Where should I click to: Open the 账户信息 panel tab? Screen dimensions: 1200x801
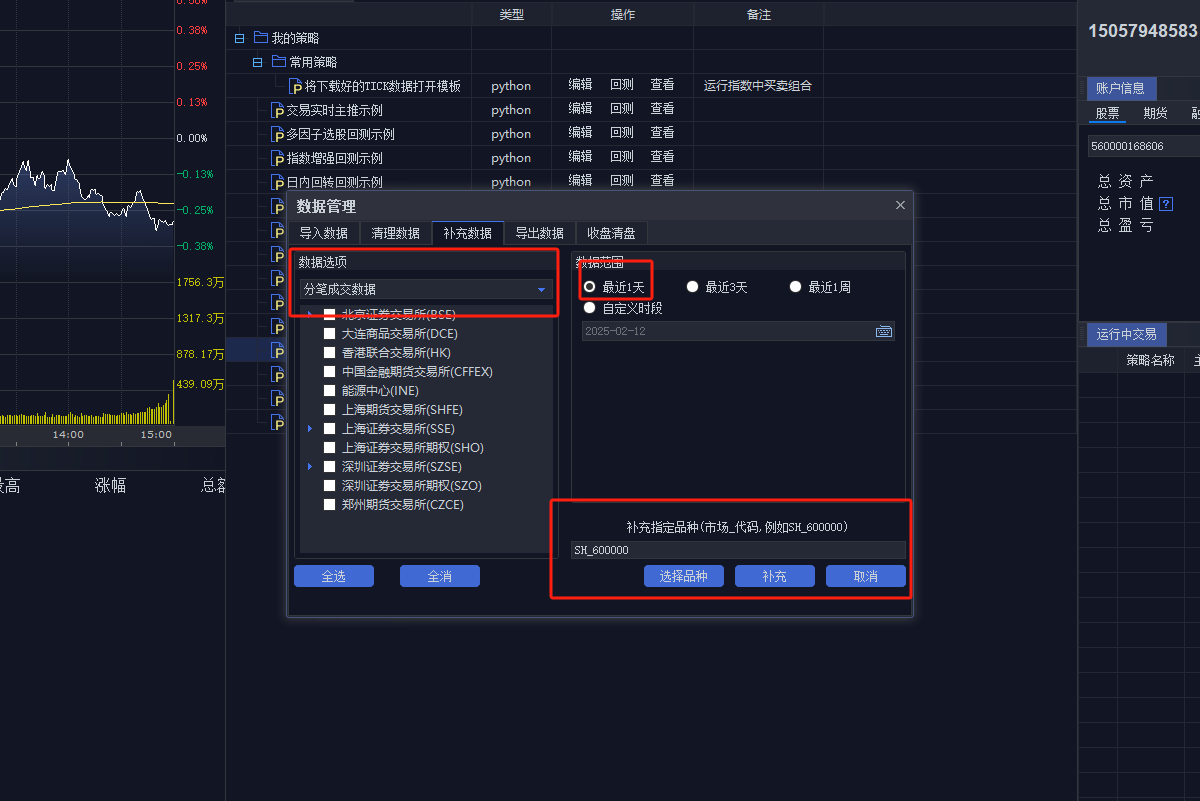[1120, 88]
